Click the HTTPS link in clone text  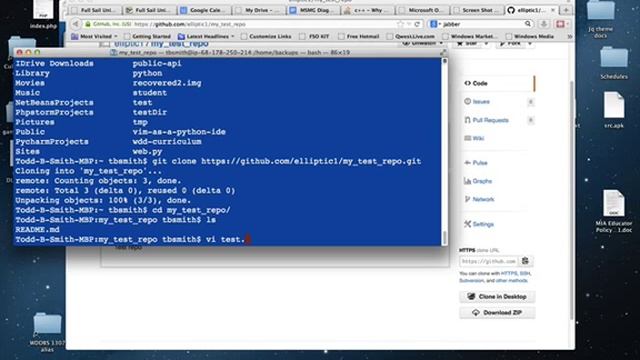point(509,273)
